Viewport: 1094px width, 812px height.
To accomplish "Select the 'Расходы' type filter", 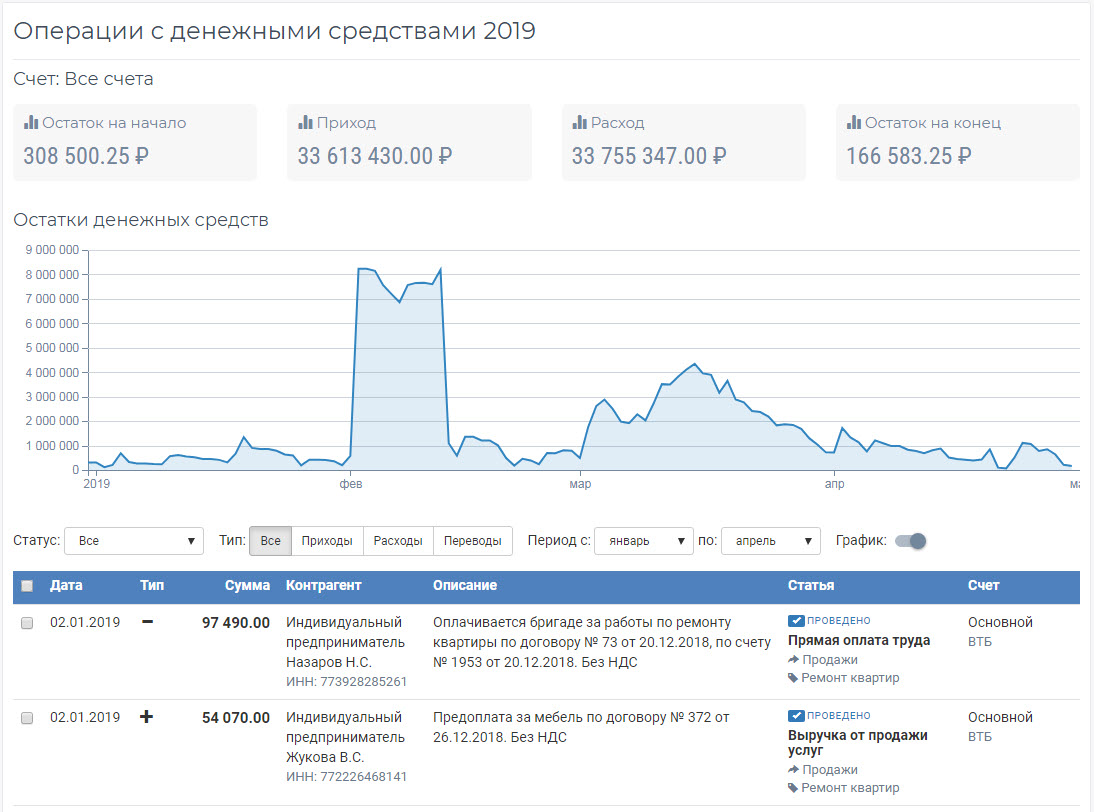I will point(399,541).
